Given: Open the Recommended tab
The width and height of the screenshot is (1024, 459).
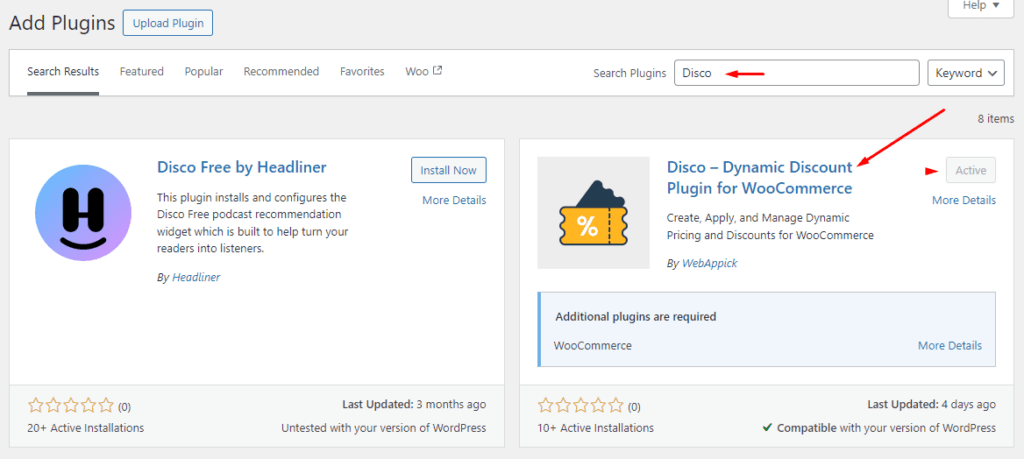Looking at the screenshot, I should (281, 72).
